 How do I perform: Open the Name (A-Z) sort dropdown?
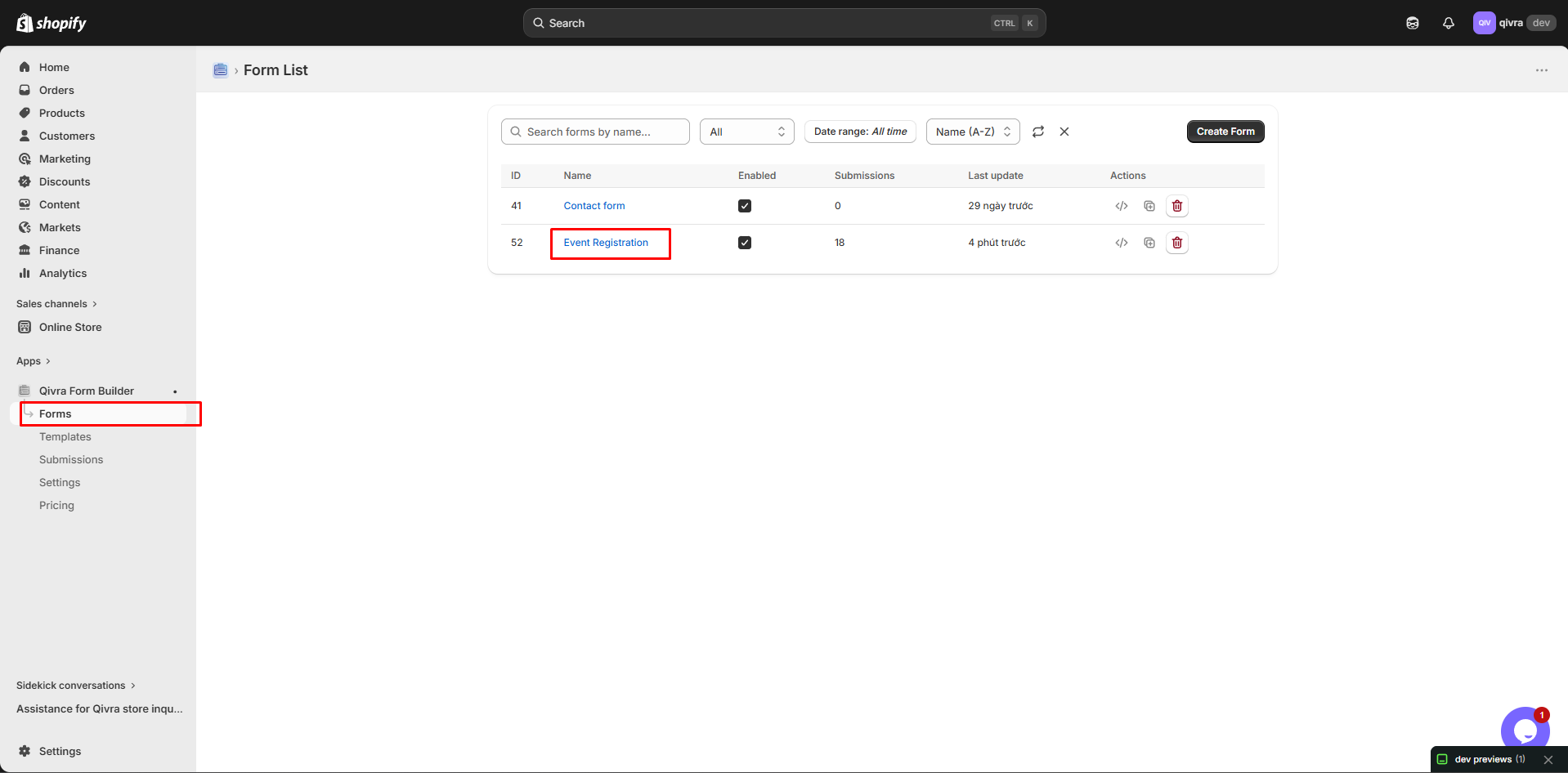[973, 132]
